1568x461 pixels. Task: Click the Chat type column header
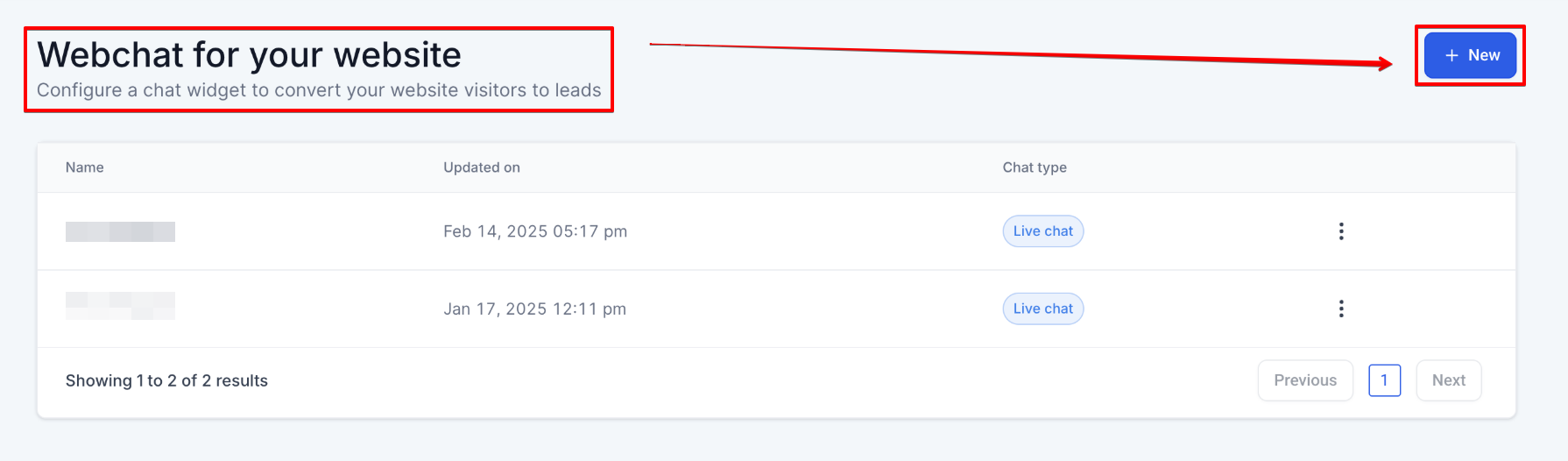click(x=1034, y=167)
